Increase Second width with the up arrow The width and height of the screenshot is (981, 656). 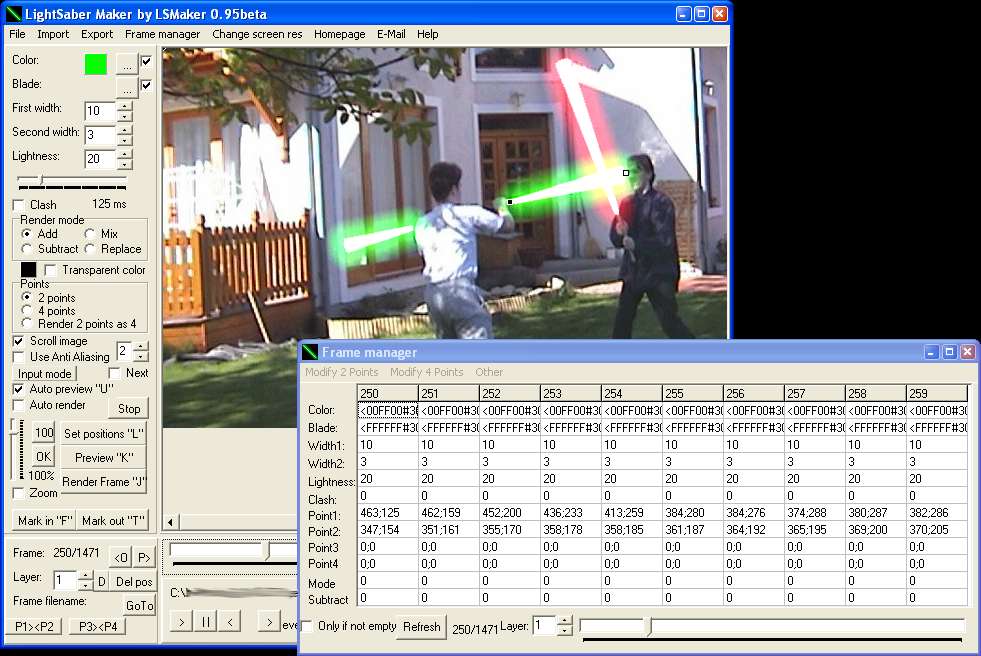click(x=125, y=130)
